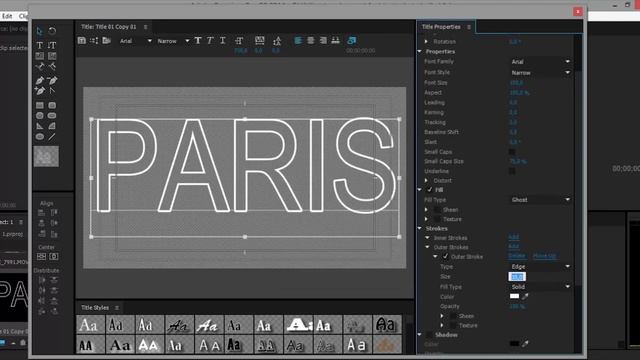
Task: Expand the Distort section
Action: [427, 180]
